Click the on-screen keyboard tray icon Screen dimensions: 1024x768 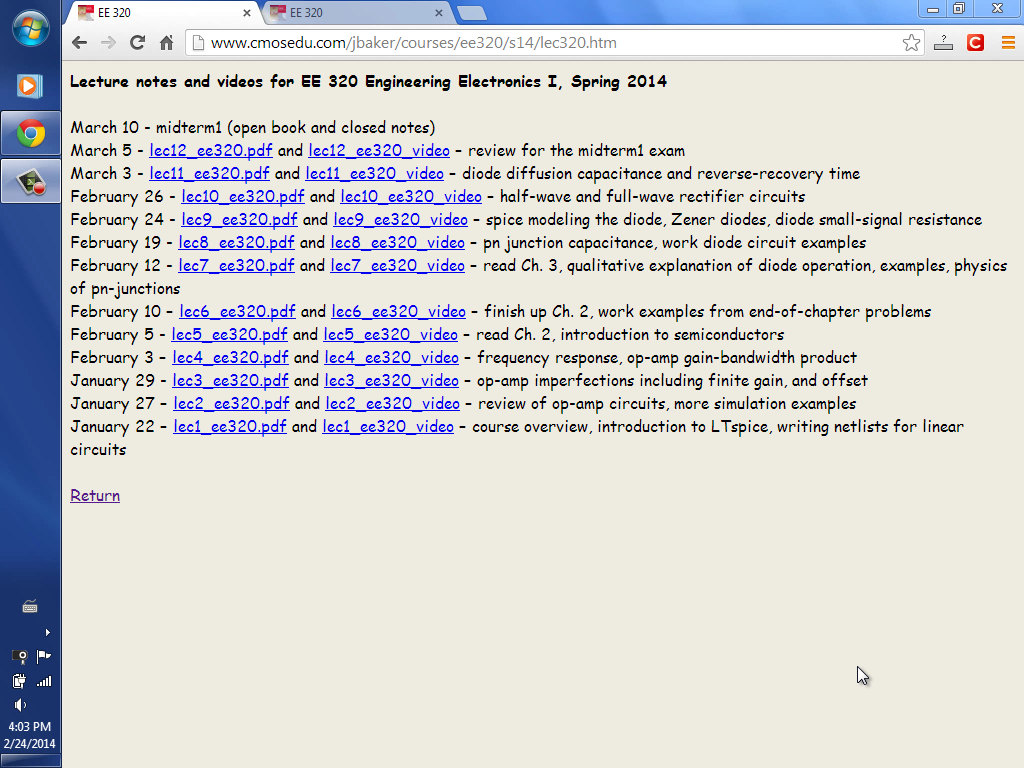pyautogui.click(x=30, y=607)
